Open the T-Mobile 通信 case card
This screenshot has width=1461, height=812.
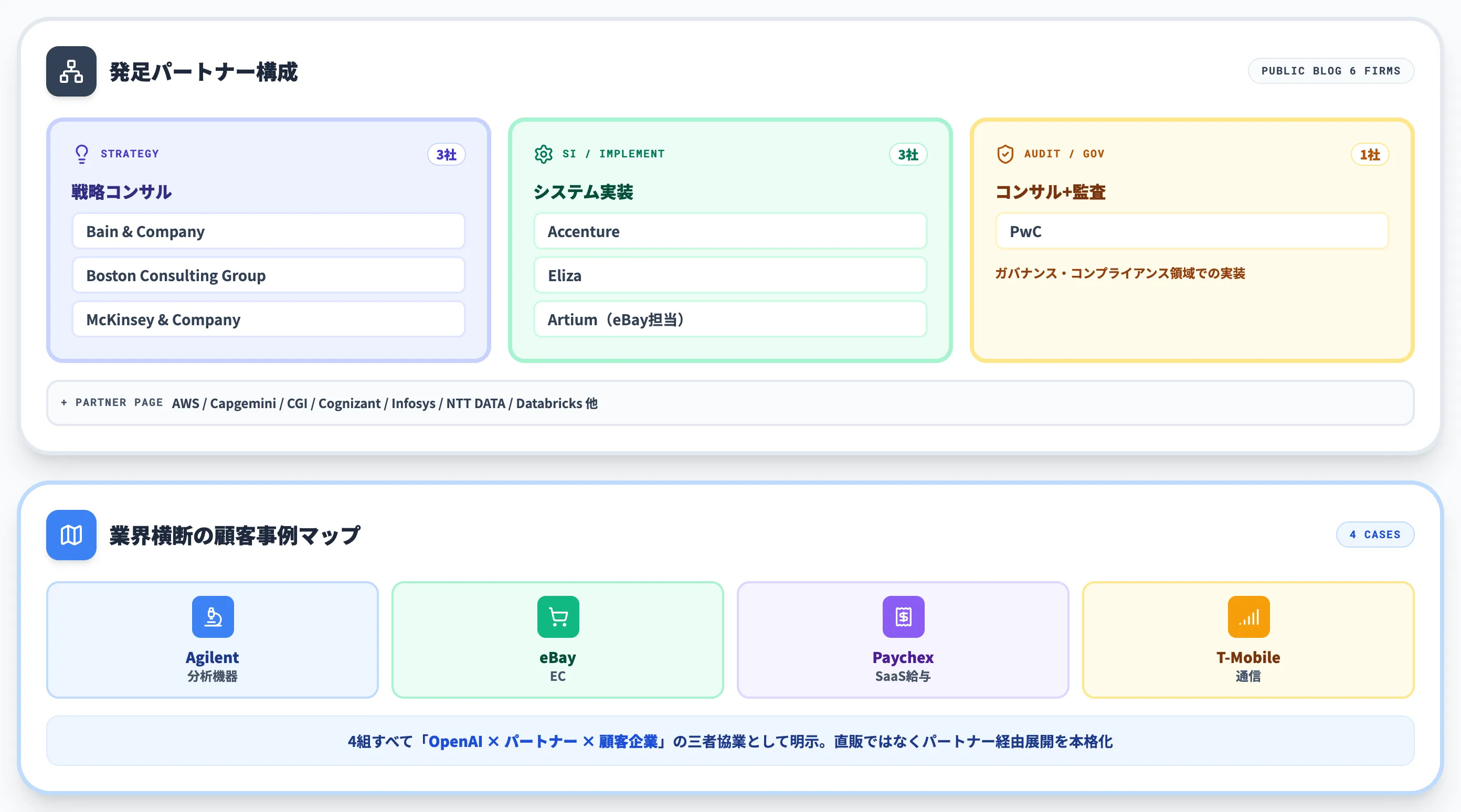click(1248, 639)
